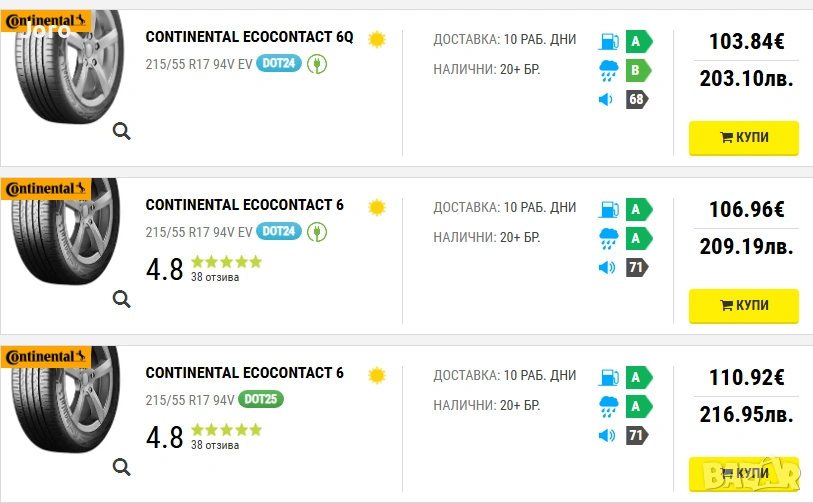Viewport: 813px width, 503px height.
Task: Click noise speaker icon in first listing
Action: tap(605, 99)
